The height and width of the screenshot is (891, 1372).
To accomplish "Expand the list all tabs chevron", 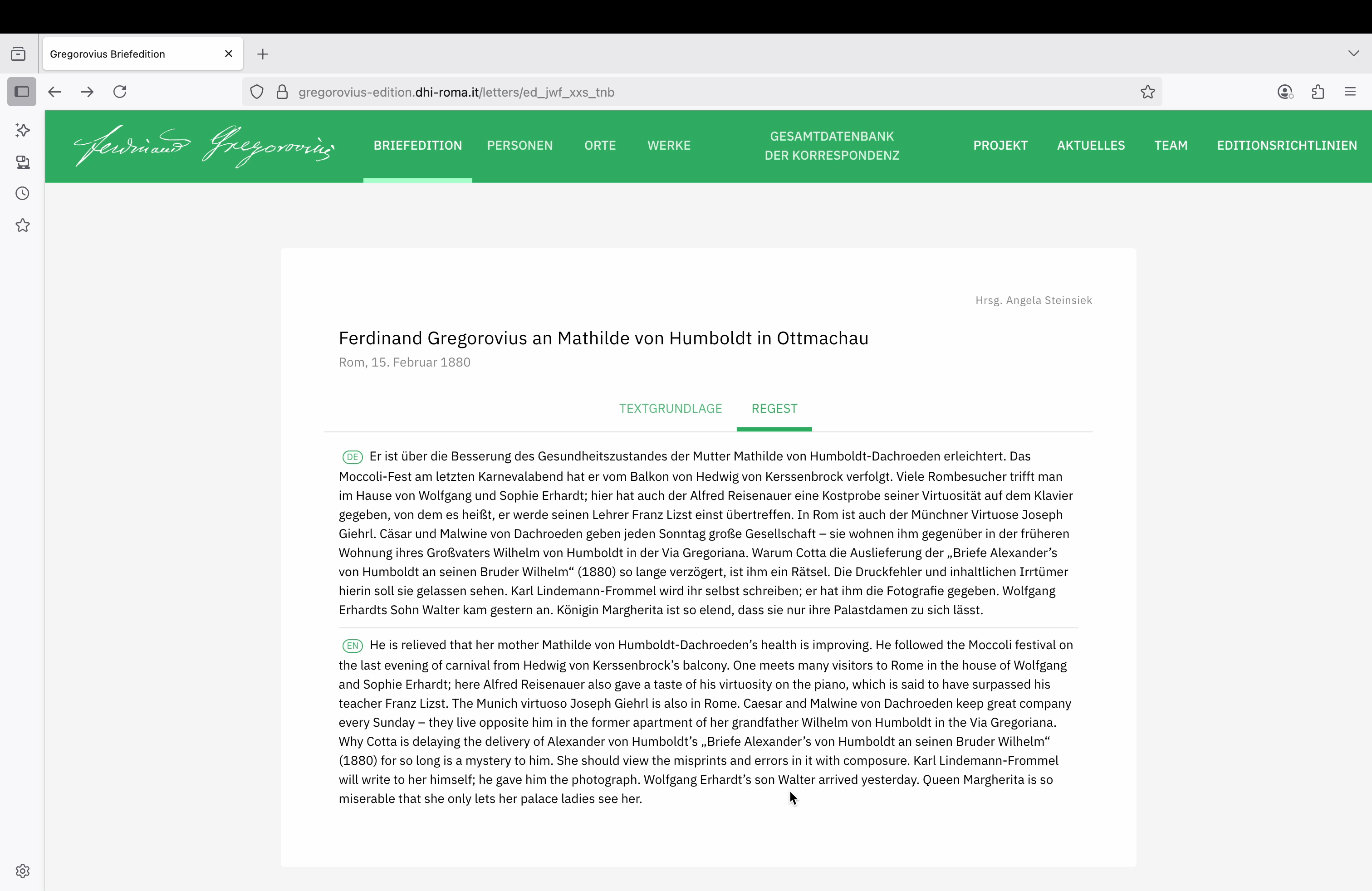I will click(1353, 53).
